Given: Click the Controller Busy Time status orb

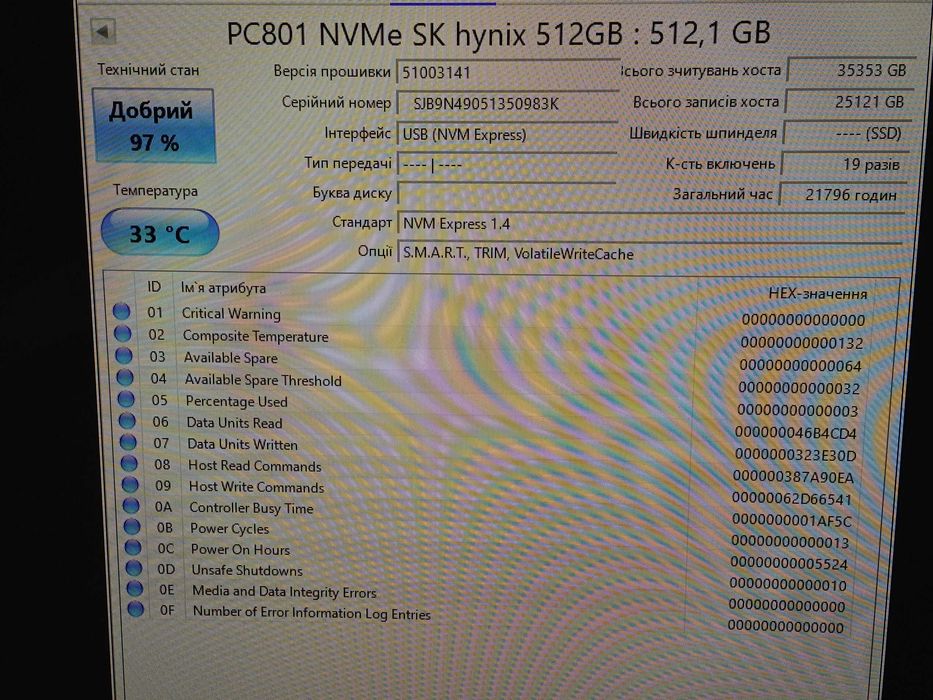Looking at the screenshot, I should (131, 505).
